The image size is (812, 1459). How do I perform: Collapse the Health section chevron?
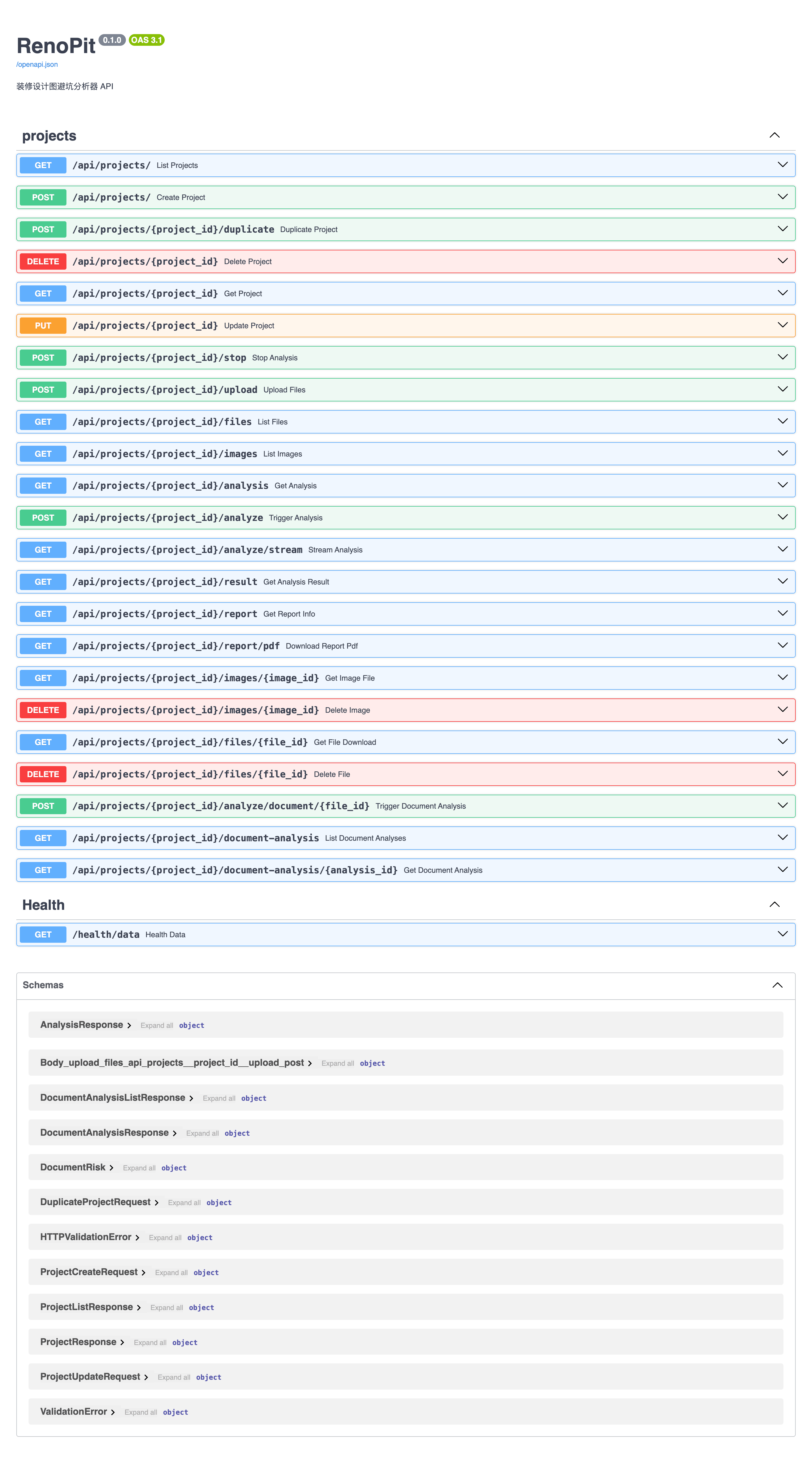[774, 905]
